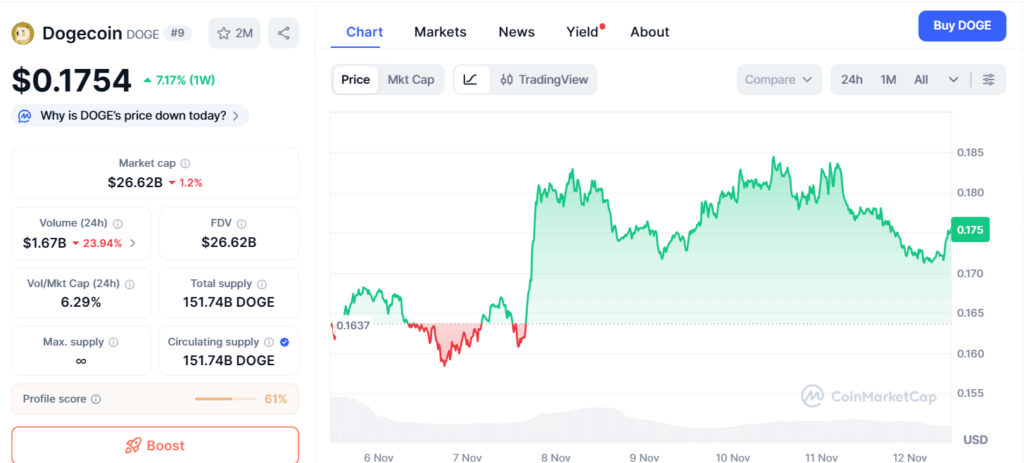Select the line chart type icon
Viewport: 1024px width, 463px height.
pos(471,80)
